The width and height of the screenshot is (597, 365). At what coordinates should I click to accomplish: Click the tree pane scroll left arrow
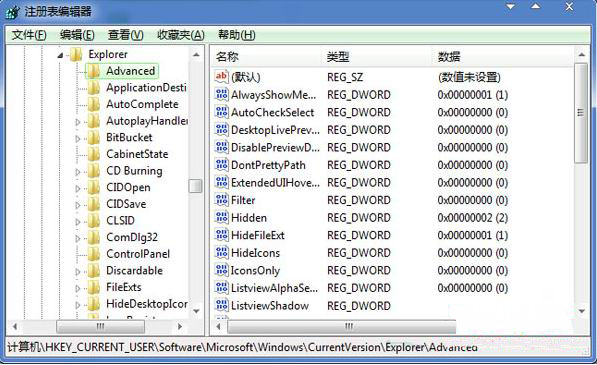15,327
